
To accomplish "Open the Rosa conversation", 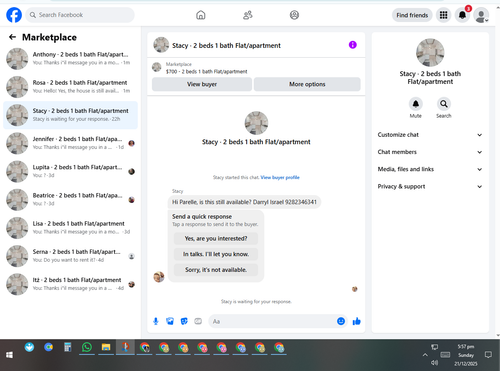I will (70, 87).
